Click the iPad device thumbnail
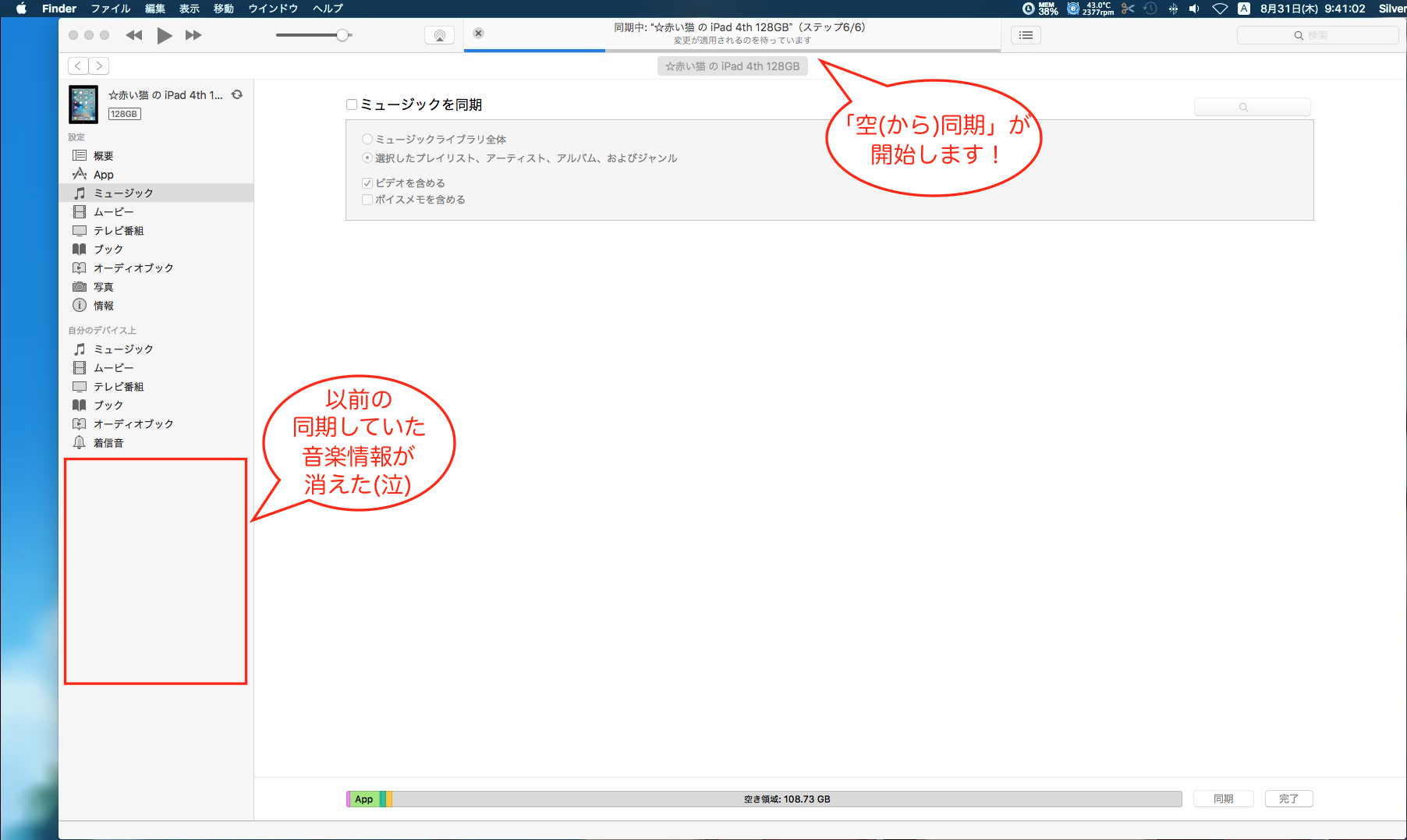This screenshot has width=1407, height=840. pyautogui.click(x=83, y=105)
